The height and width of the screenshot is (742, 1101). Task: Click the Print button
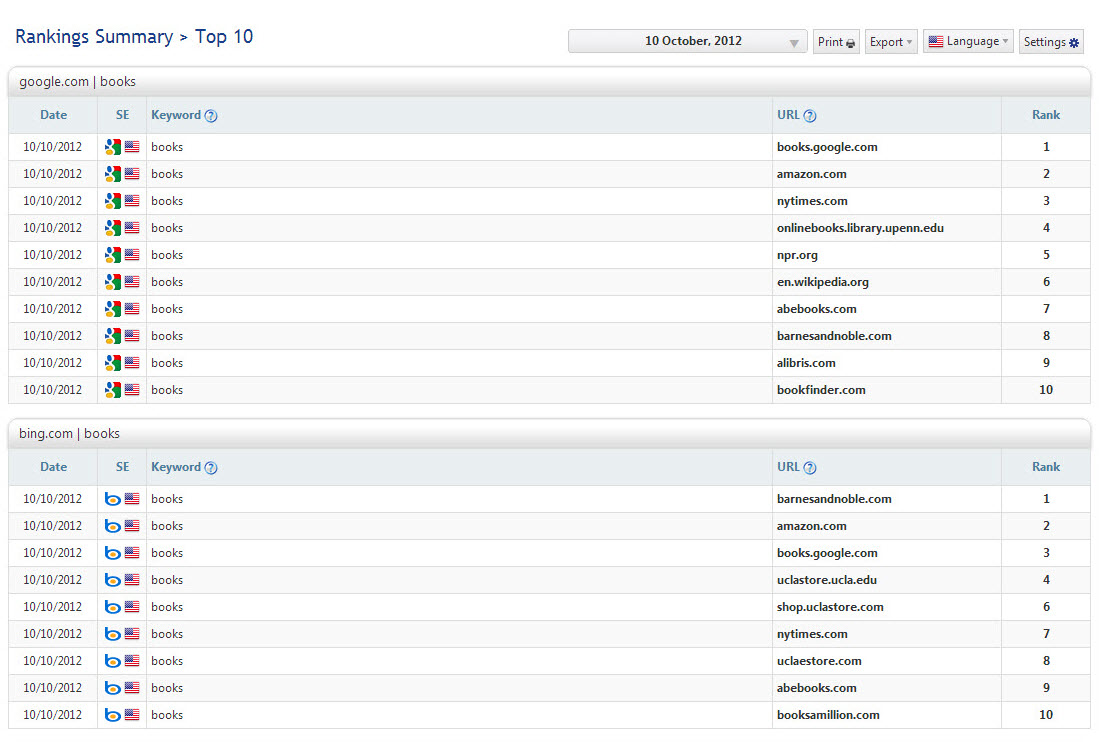point(836,42)
